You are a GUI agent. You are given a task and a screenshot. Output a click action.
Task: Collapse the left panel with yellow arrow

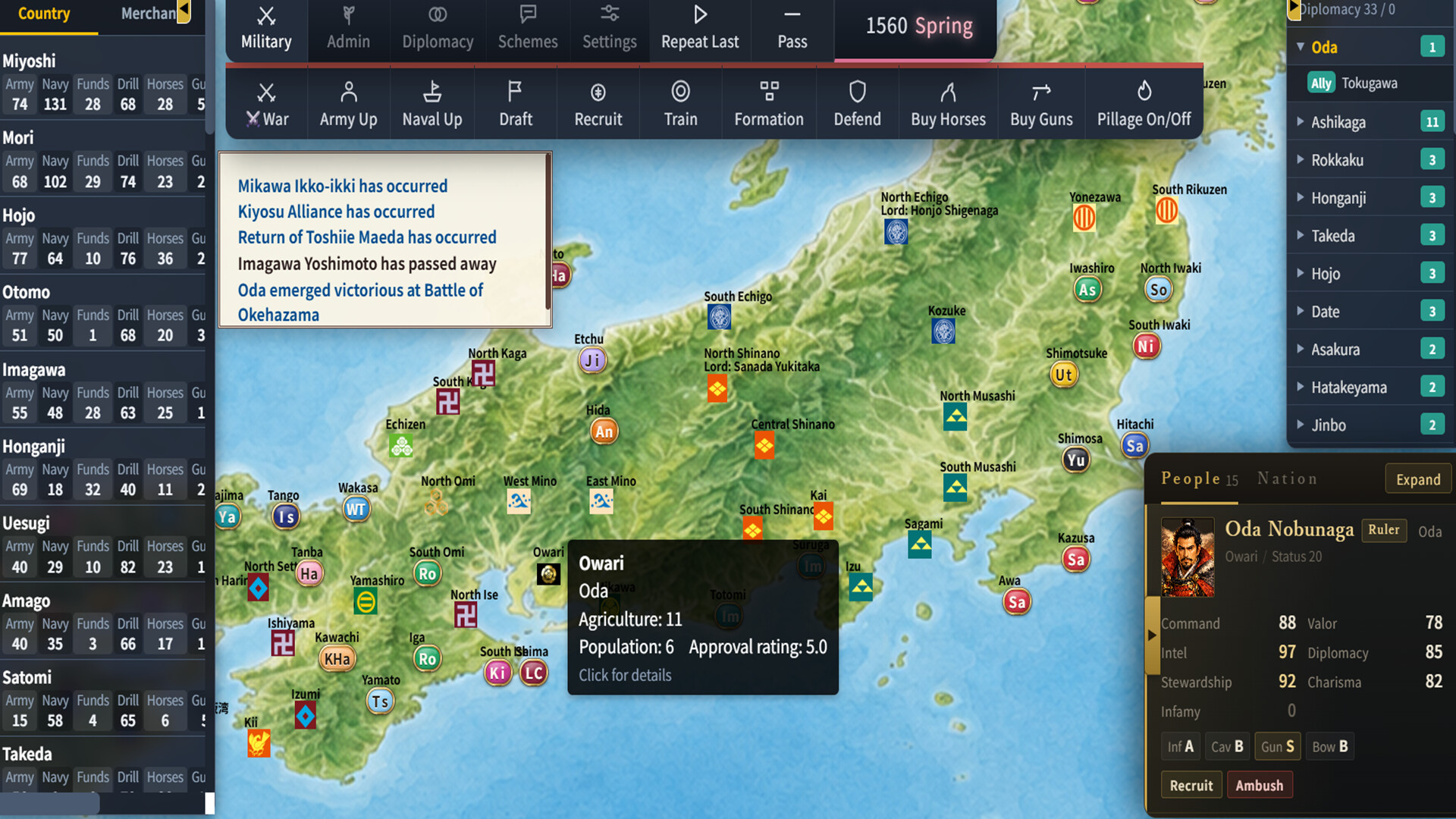click(x=184, y=11)
